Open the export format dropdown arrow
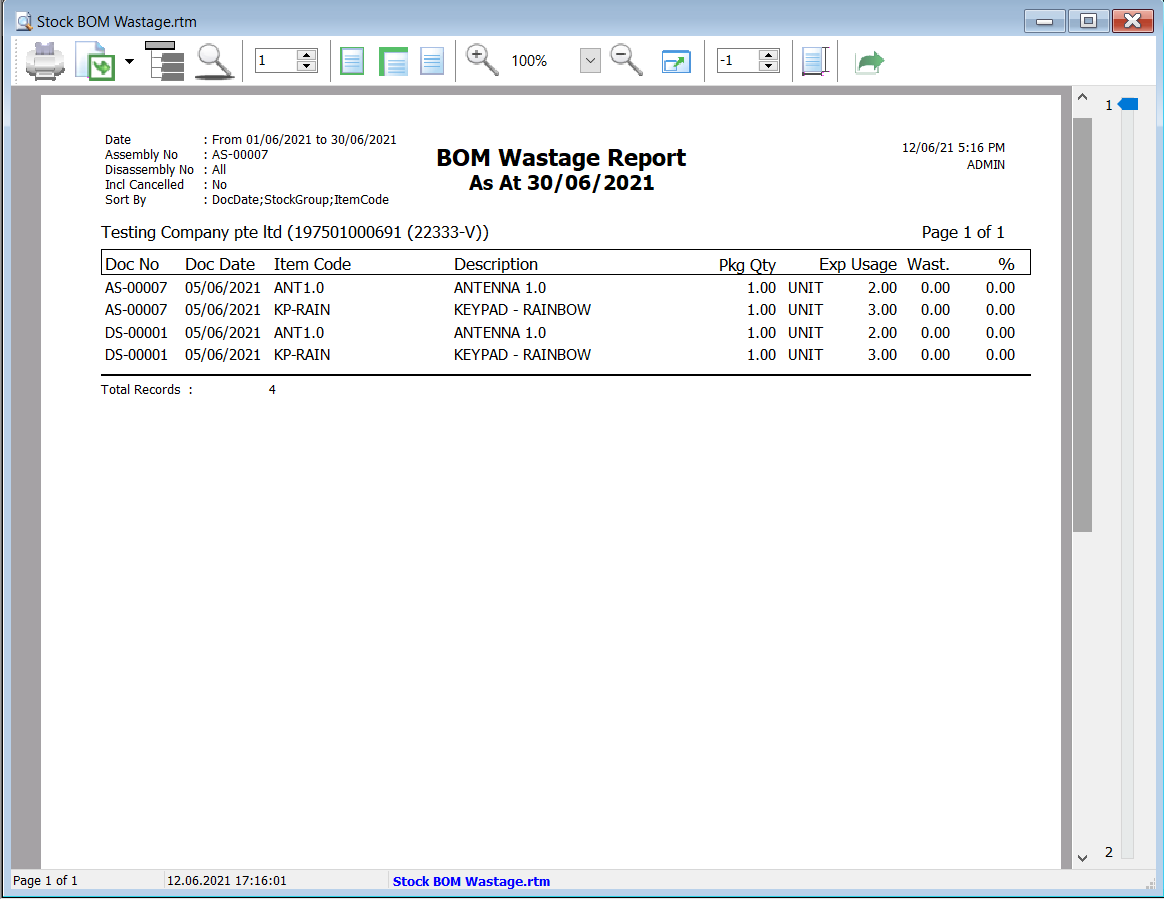This screenshot has width=1164, height=900. 128,61
